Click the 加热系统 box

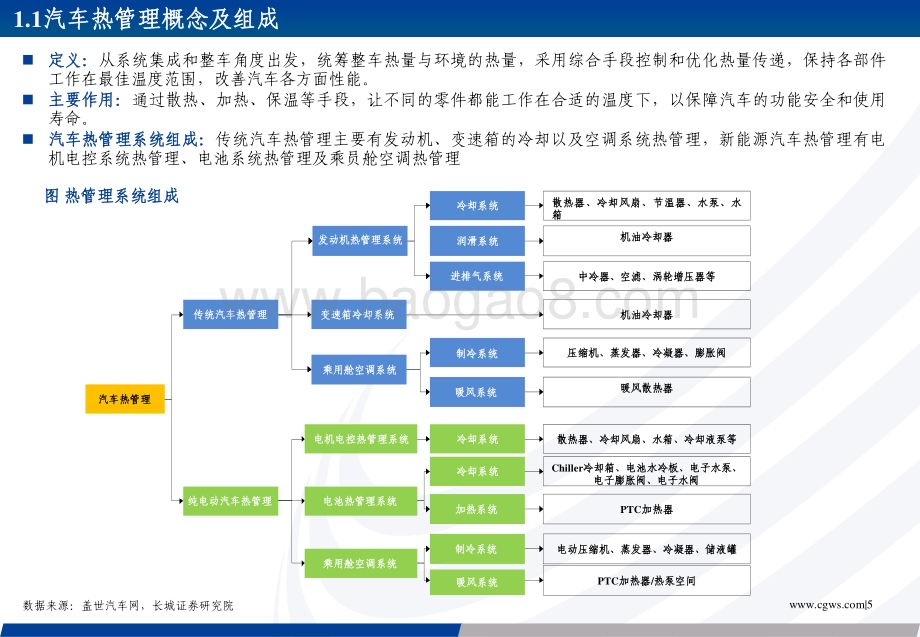[477, 509]
